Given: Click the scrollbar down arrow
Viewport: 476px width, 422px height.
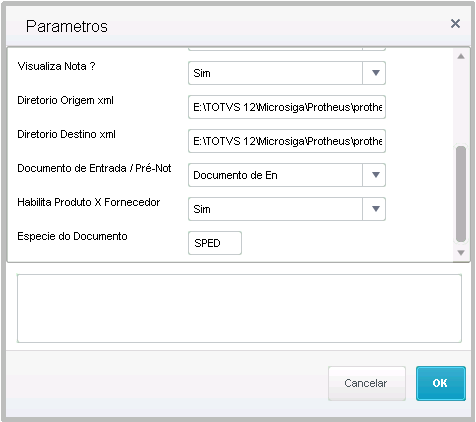Looking at the screenshot, I should pos(461,253).
